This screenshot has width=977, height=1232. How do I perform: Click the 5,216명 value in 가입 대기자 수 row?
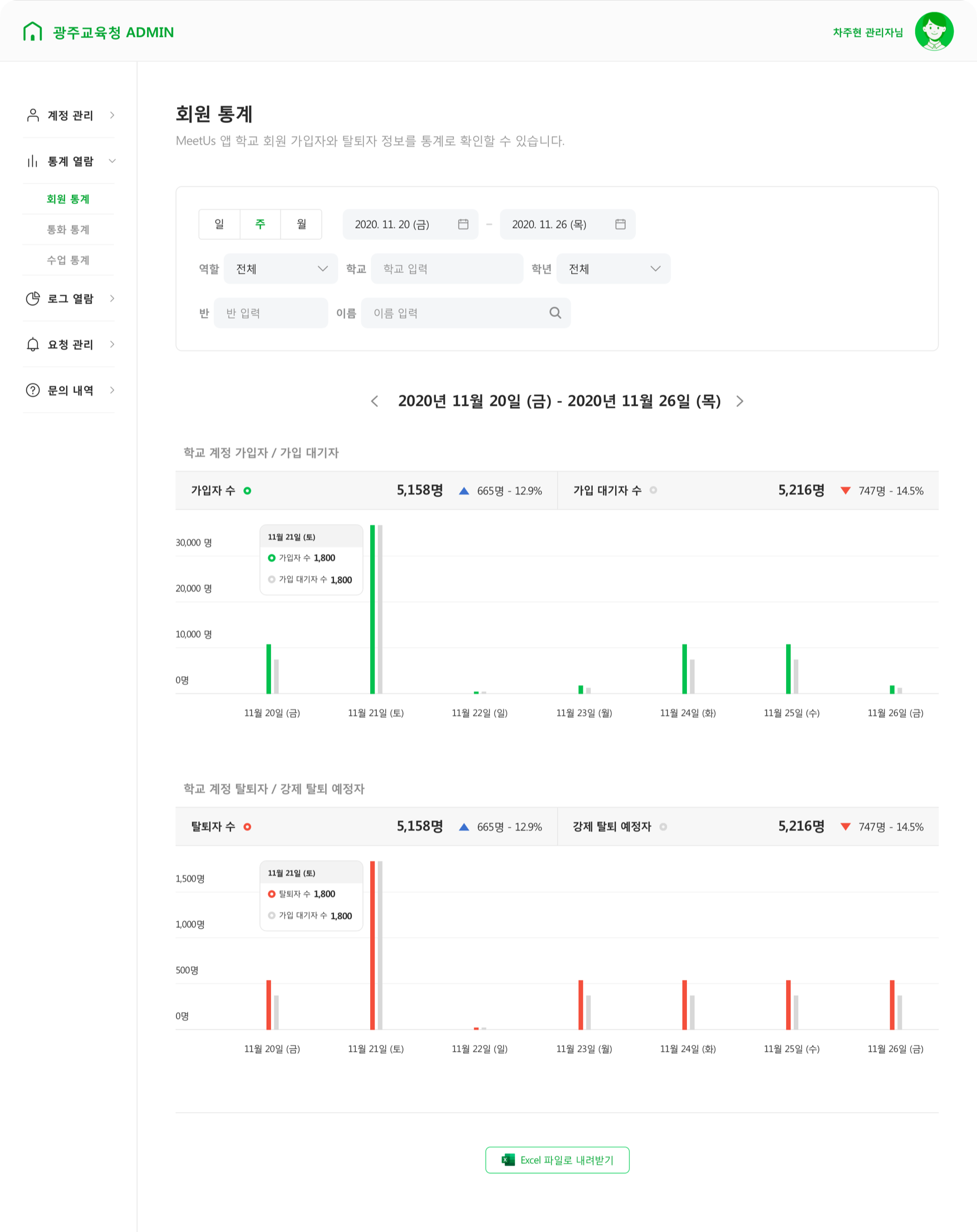click(x=801, y=490)
